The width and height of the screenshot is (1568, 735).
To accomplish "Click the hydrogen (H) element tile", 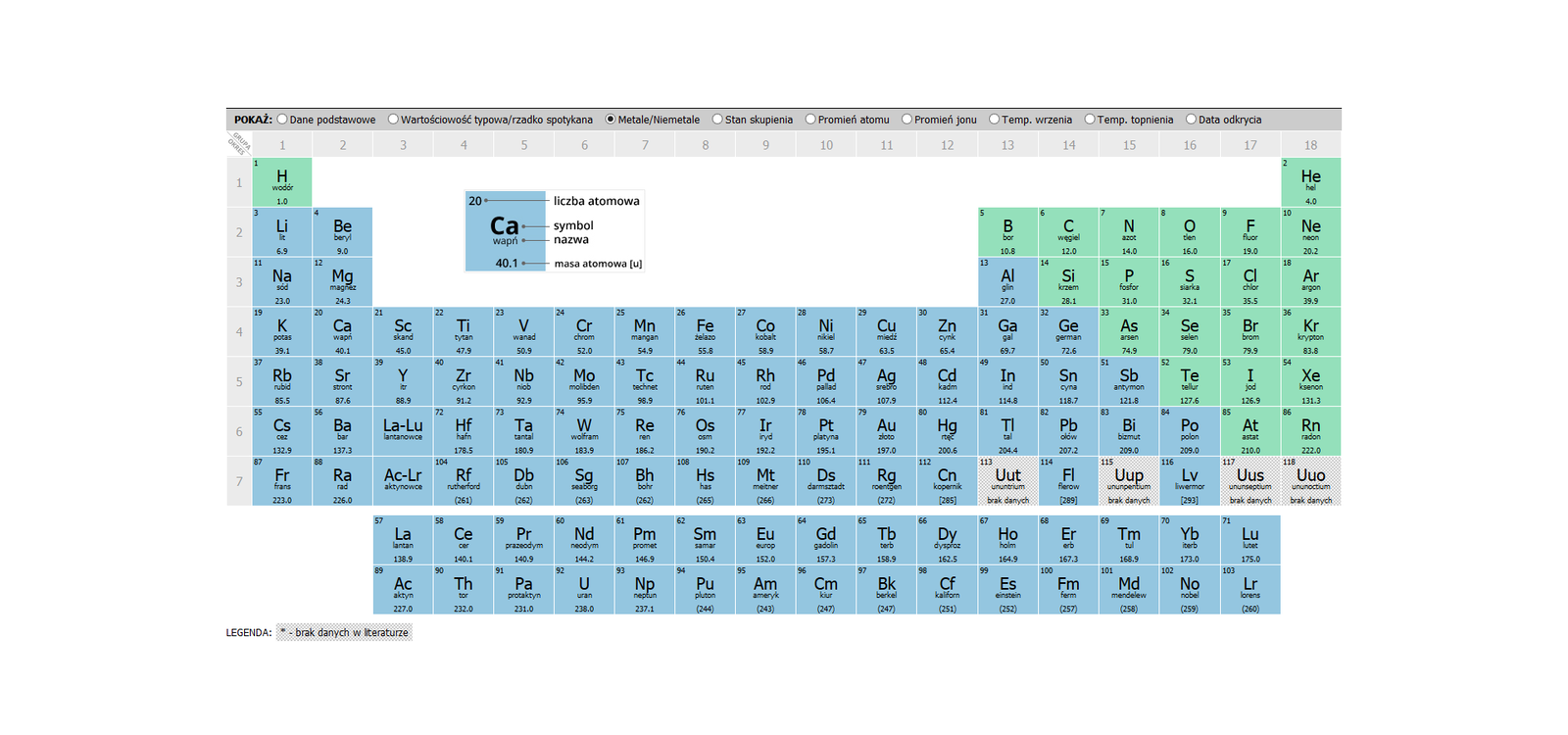I will pos(282,182).
